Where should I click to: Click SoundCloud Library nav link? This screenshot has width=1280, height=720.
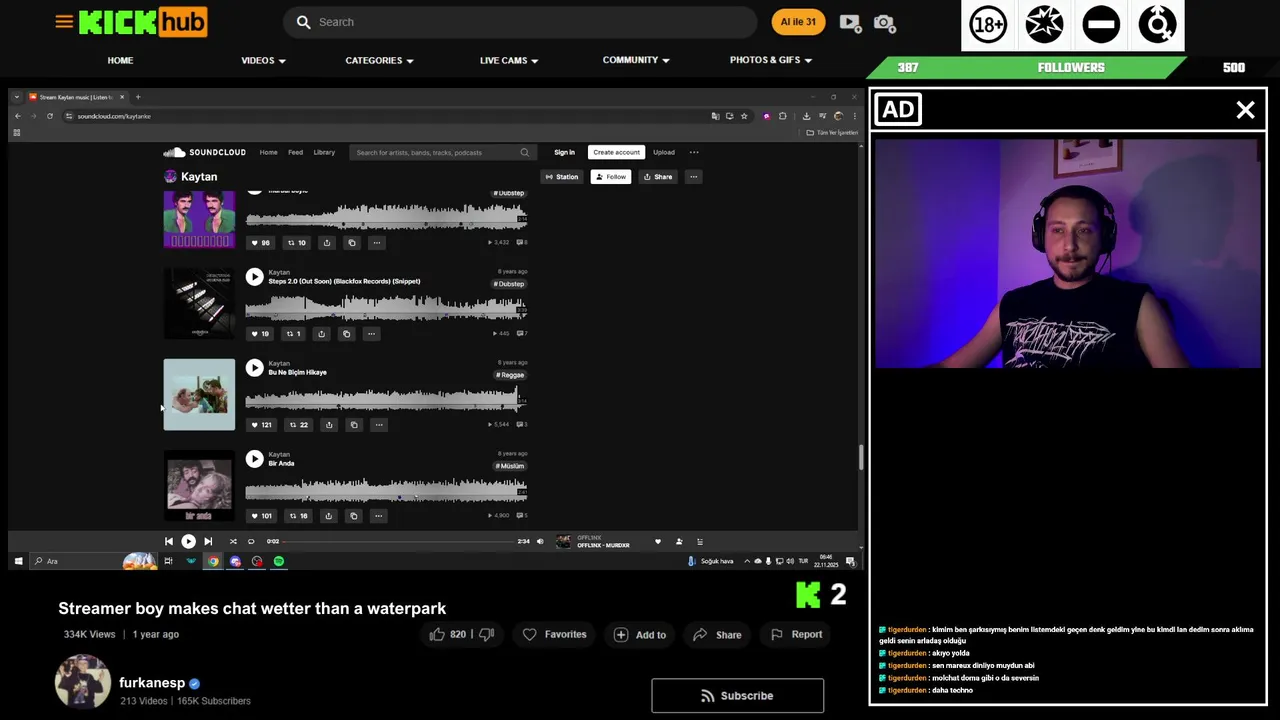(x=324, y=152)
